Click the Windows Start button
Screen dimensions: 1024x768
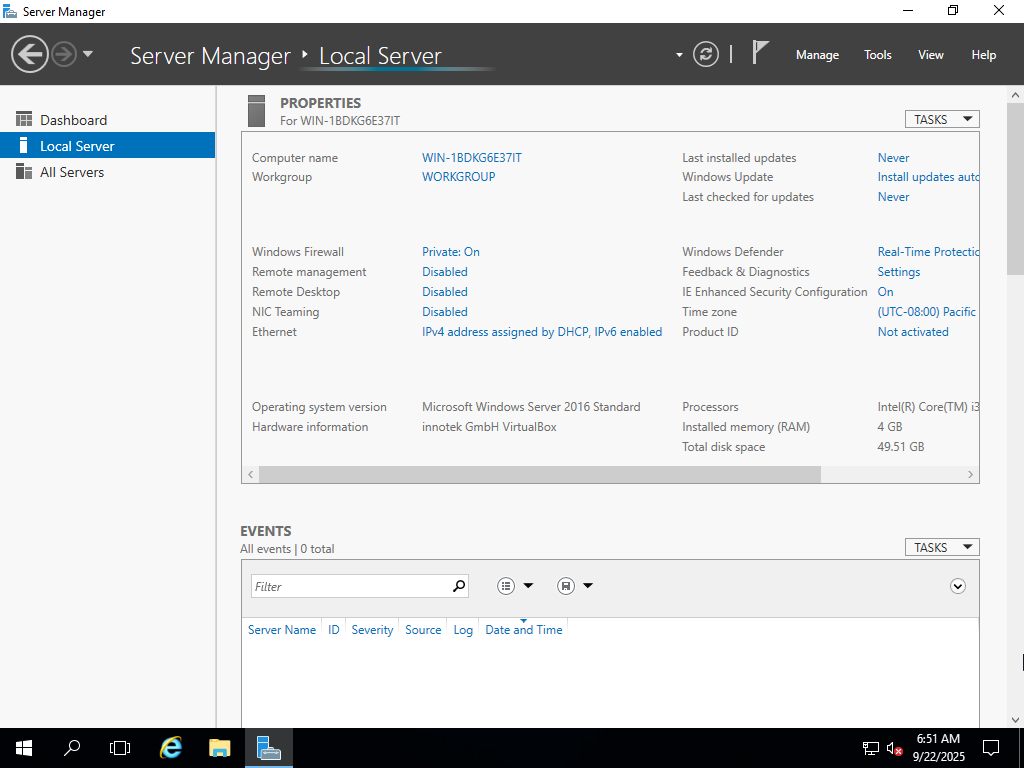(23, 747)
